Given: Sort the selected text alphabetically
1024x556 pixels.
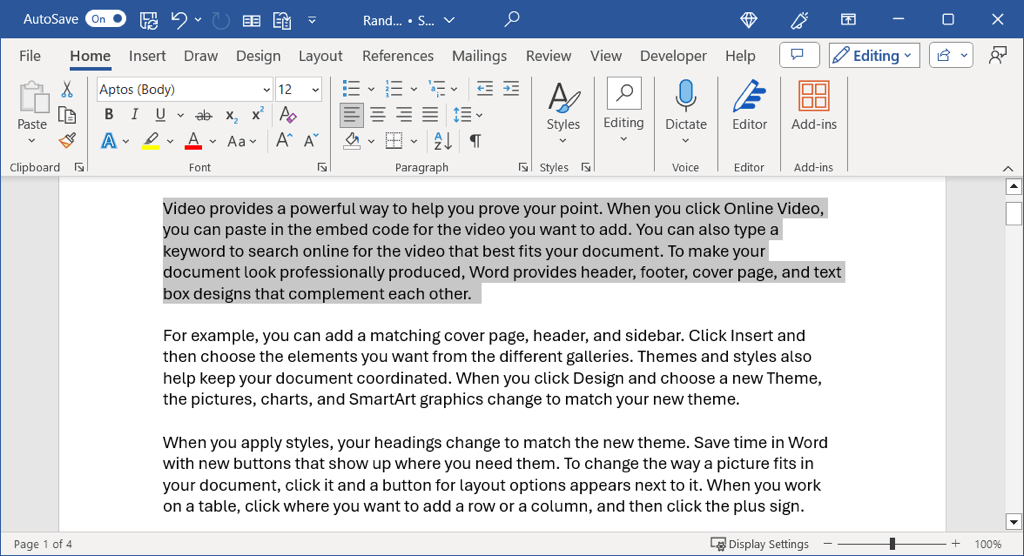Looking at the screenshot, I should pos(443,141).
